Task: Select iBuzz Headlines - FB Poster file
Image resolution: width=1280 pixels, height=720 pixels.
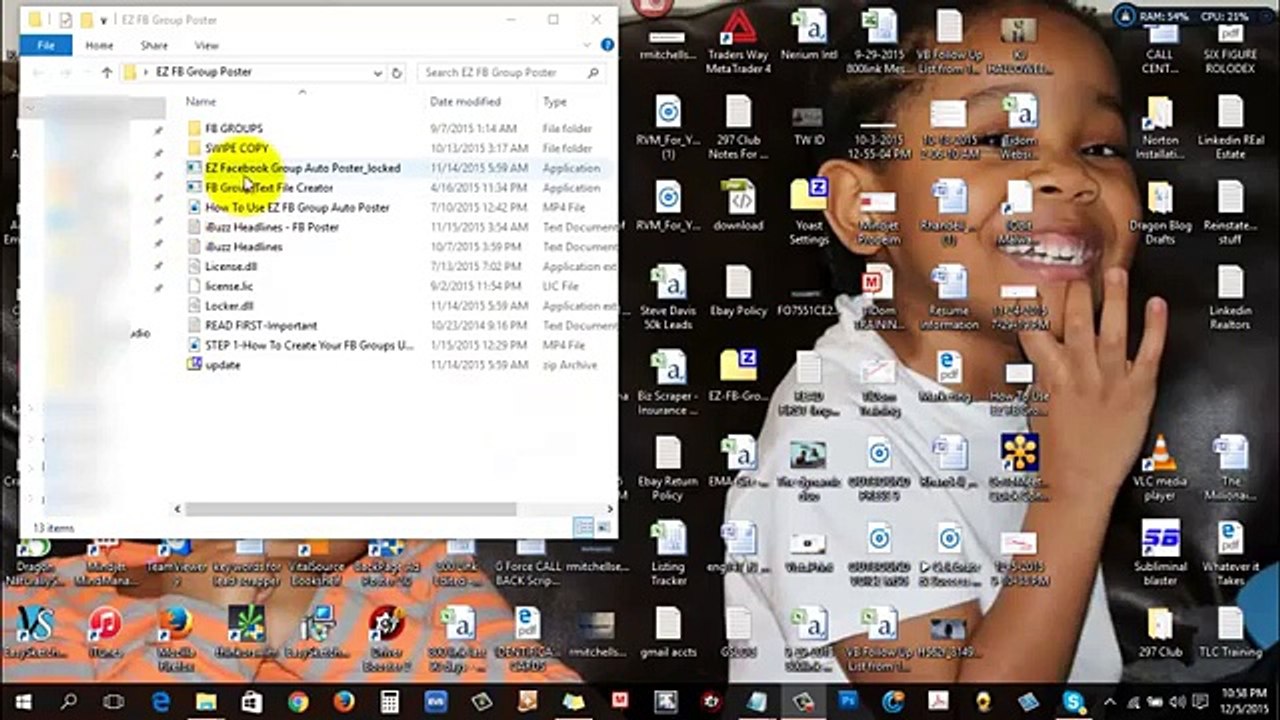Action: point(272,227)
